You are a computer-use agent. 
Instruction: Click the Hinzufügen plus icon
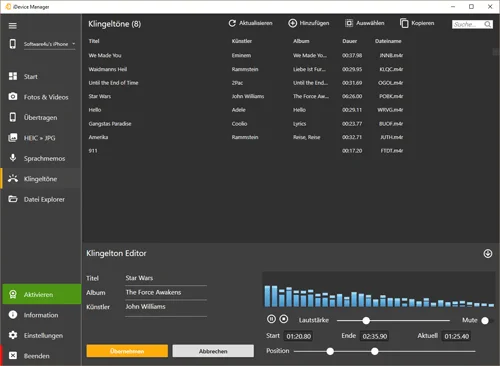point(292,23)
